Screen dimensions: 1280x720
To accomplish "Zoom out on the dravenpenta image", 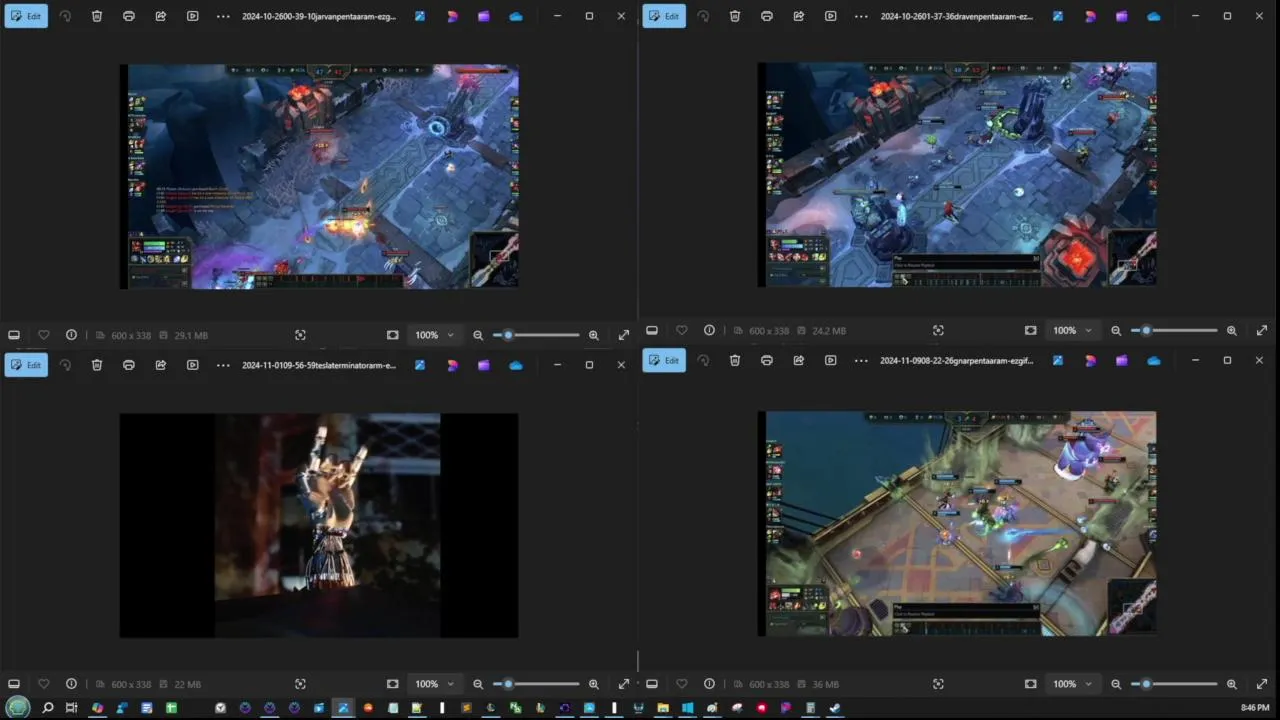I will (x=1116, y=330).
